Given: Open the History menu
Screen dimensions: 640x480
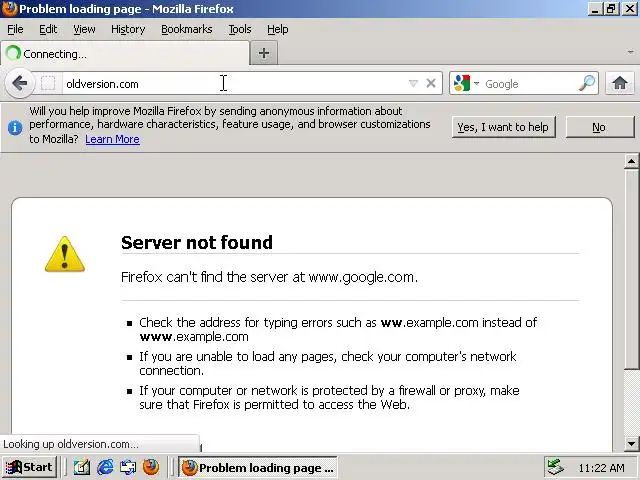Looking at the screenshot, I should click(x=128, y=29).
